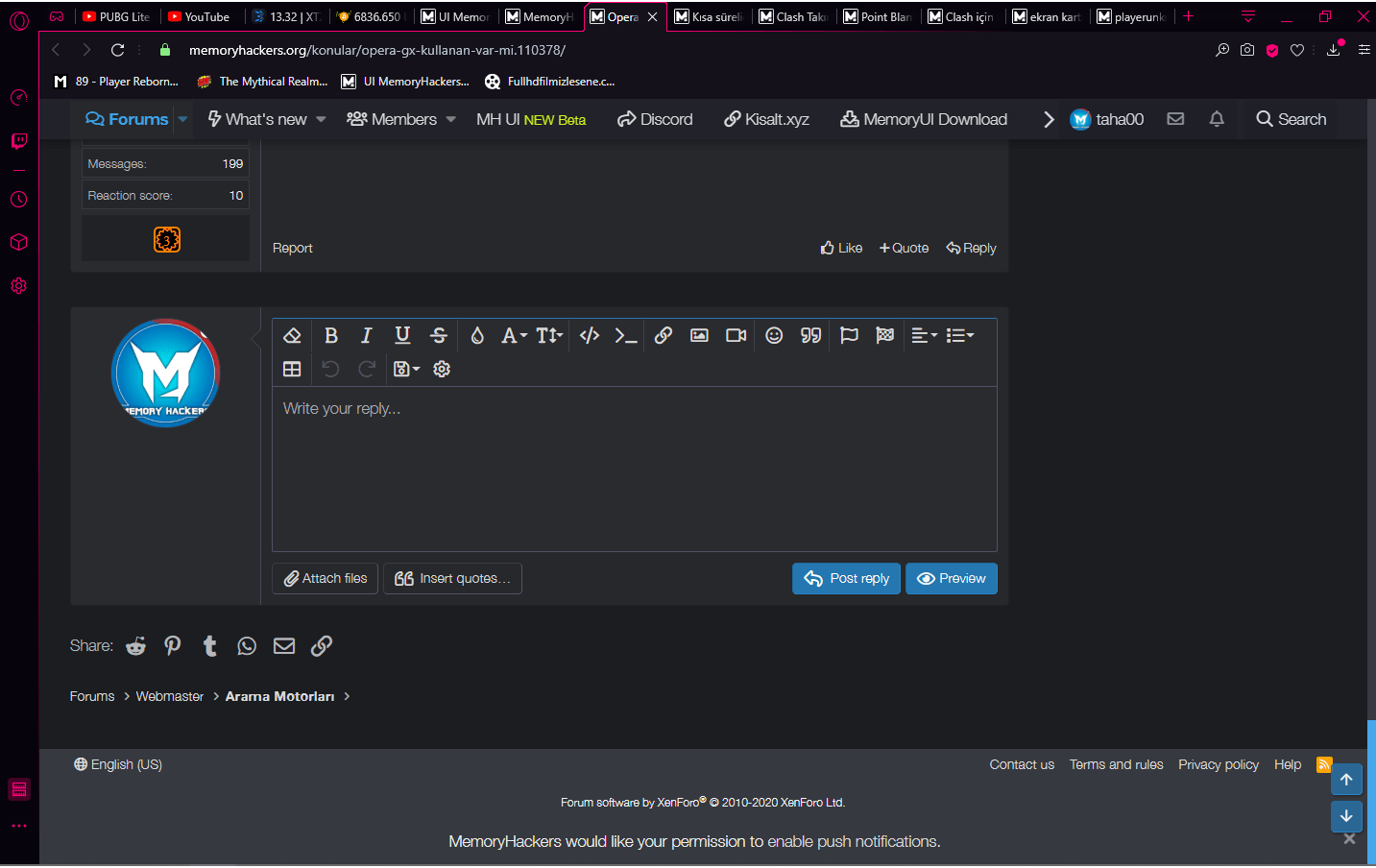Click the Write your reply text area
The height and width of the screenshot is (868, 1376).
coord(635,469)
